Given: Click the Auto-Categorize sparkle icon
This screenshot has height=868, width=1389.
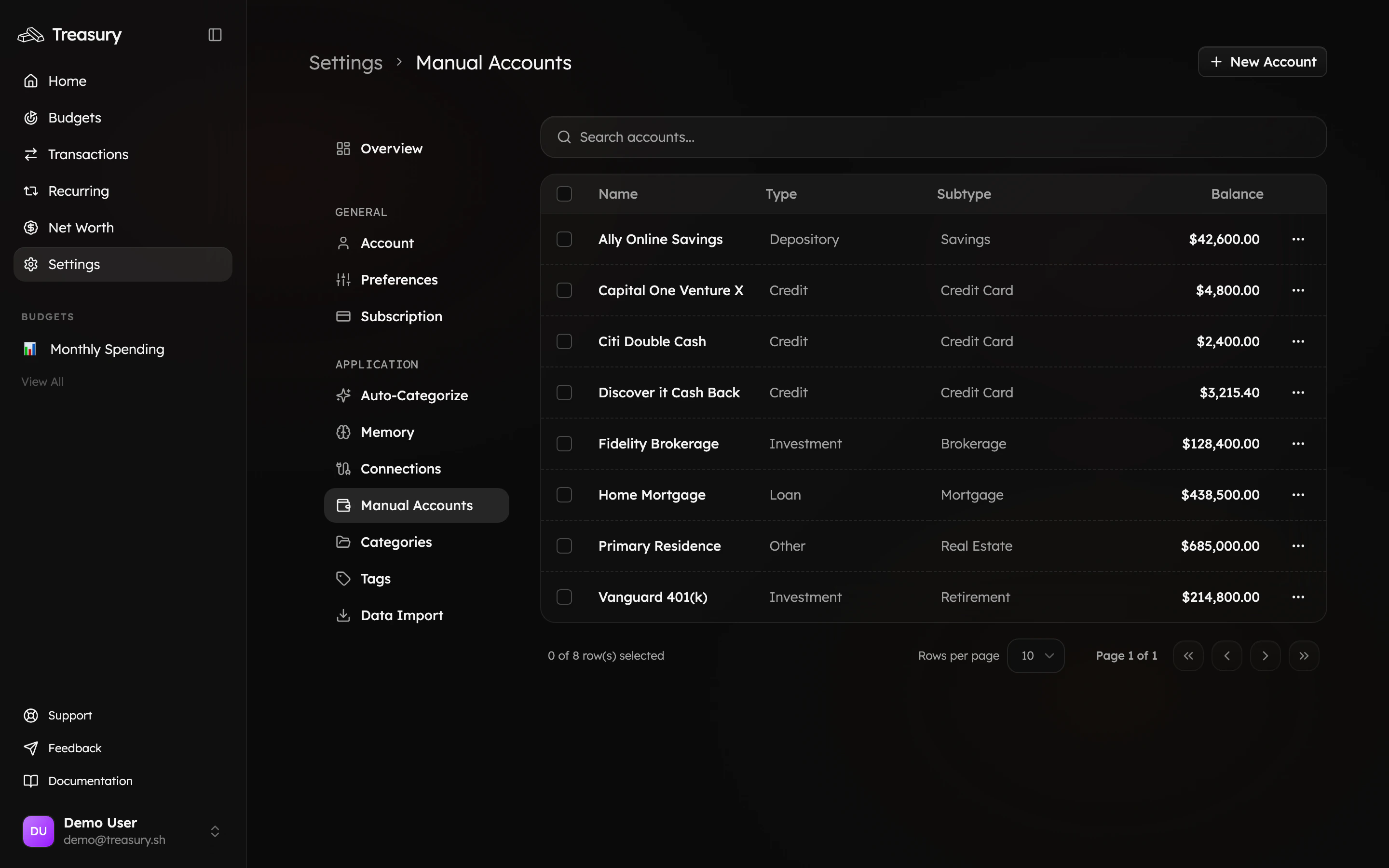Looking at the screenshot, I should click(x=343, y=395).
